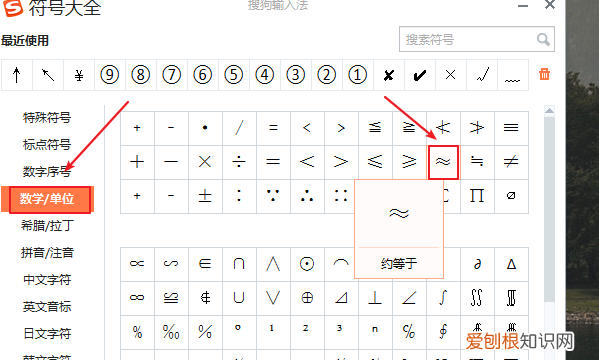The image size is (599, 360).
Task: Insert the large multiplication × symbol
Action: 205,162
